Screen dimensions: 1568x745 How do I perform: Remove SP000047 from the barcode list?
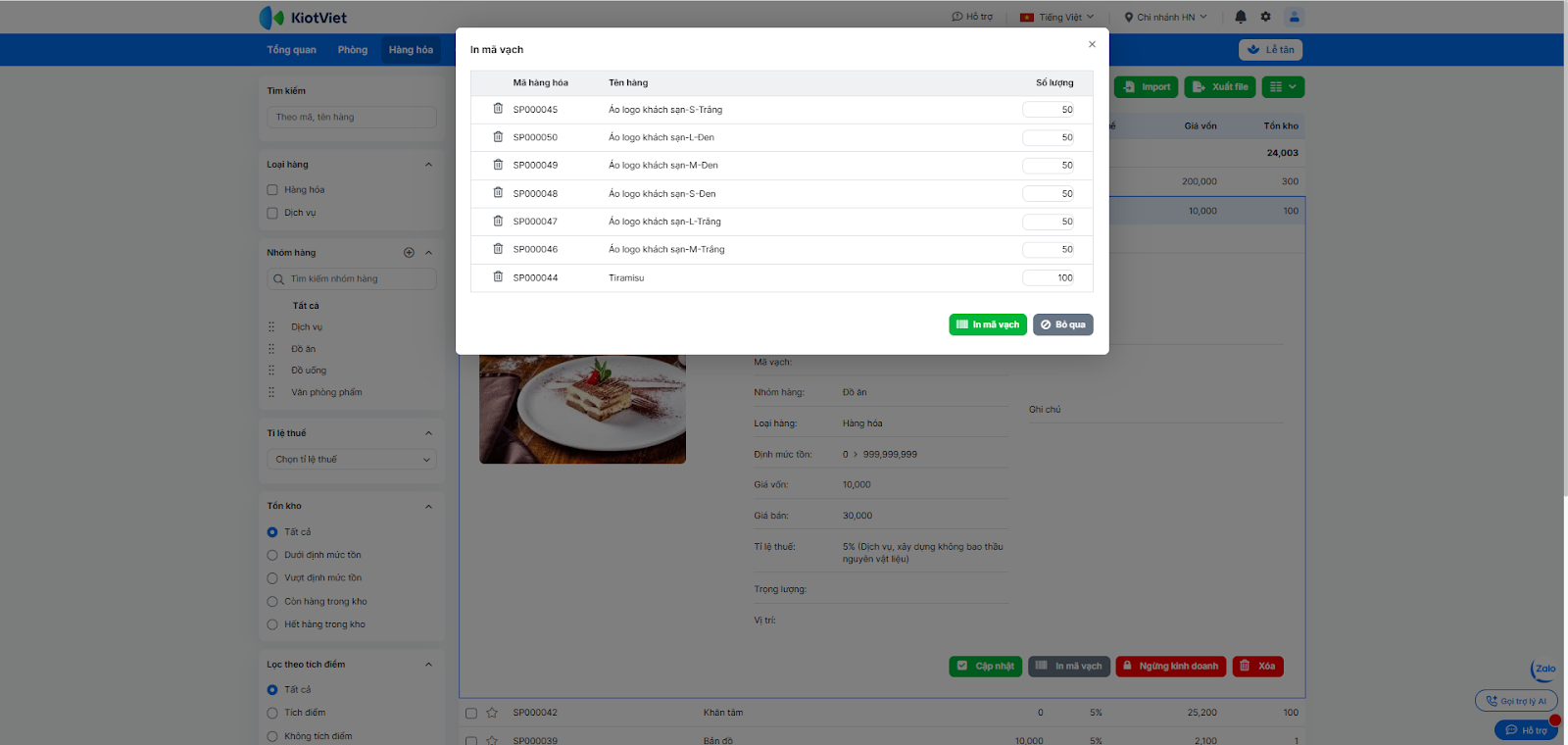[498, 221]
